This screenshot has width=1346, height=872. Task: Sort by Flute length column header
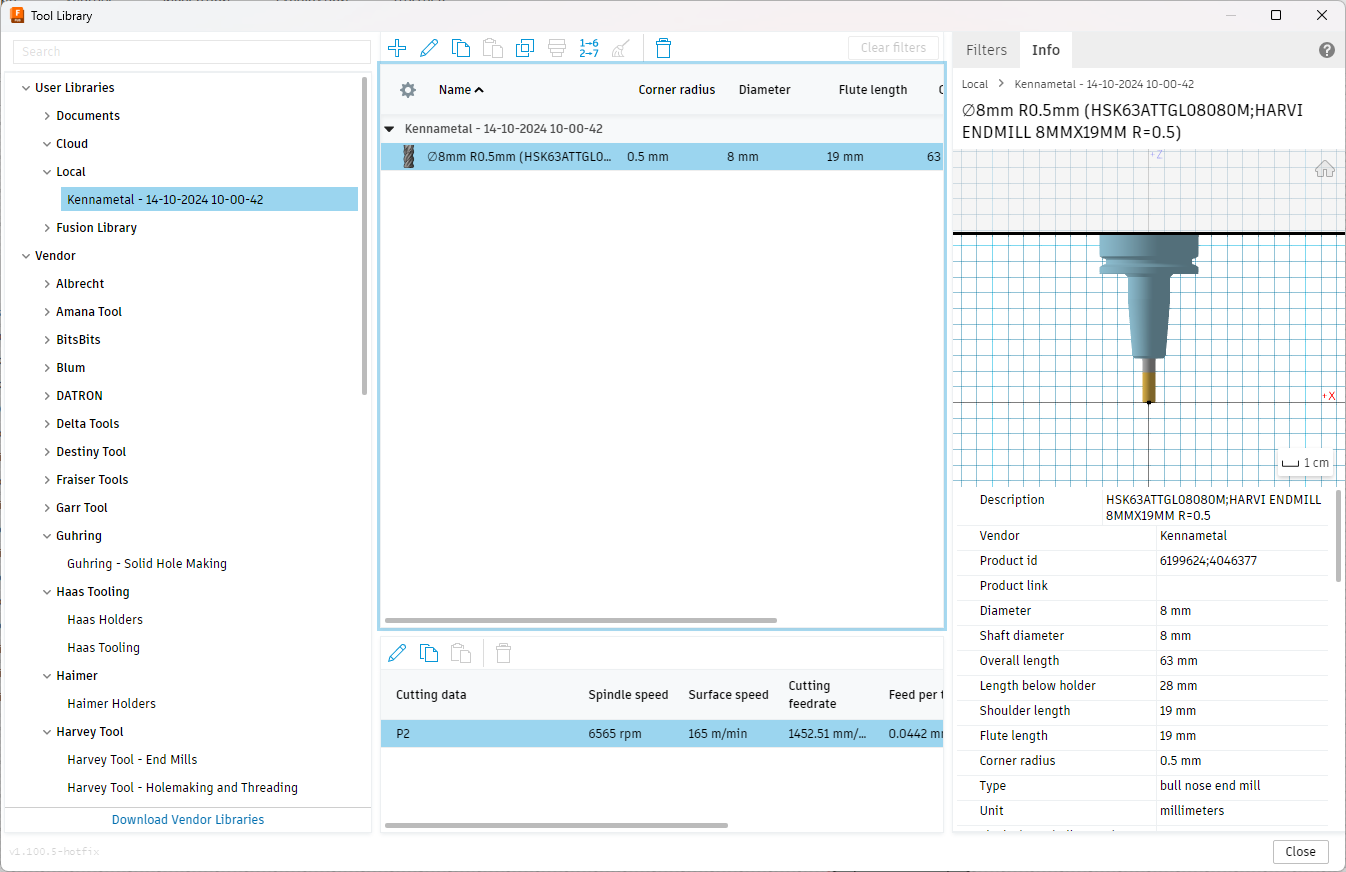[x=873, y=90]
